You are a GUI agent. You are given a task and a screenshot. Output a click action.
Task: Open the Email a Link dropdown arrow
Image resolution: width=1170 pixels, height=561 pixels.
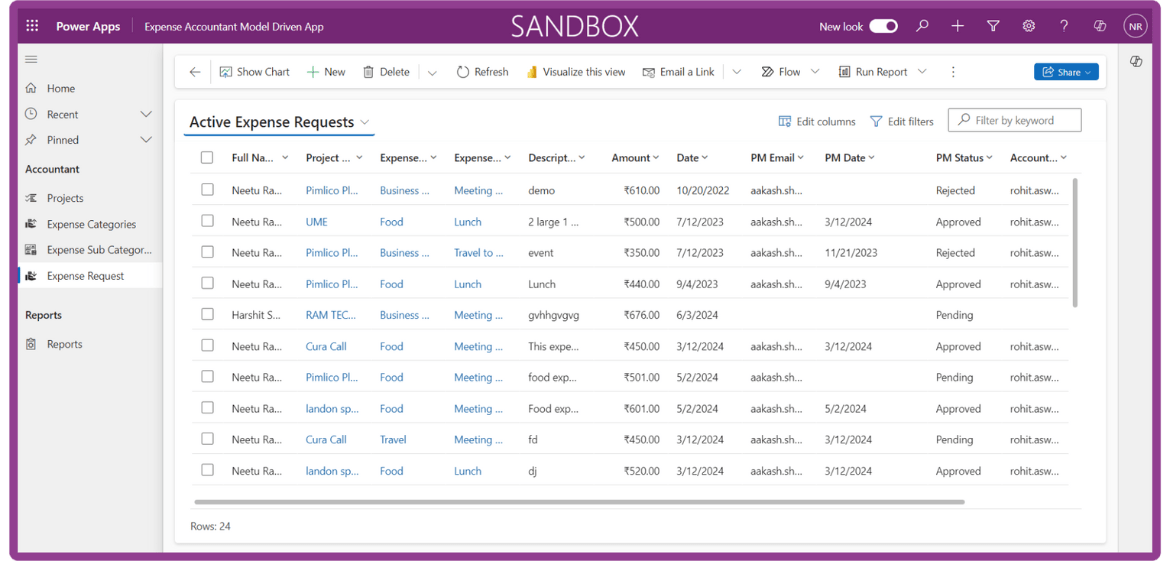click(x=736, y=72)
